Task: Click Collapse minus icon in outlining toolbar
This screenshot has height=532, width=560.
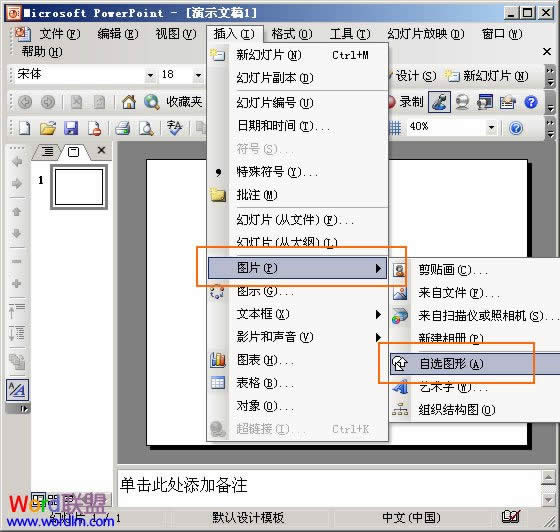Action: pos(17,262)
